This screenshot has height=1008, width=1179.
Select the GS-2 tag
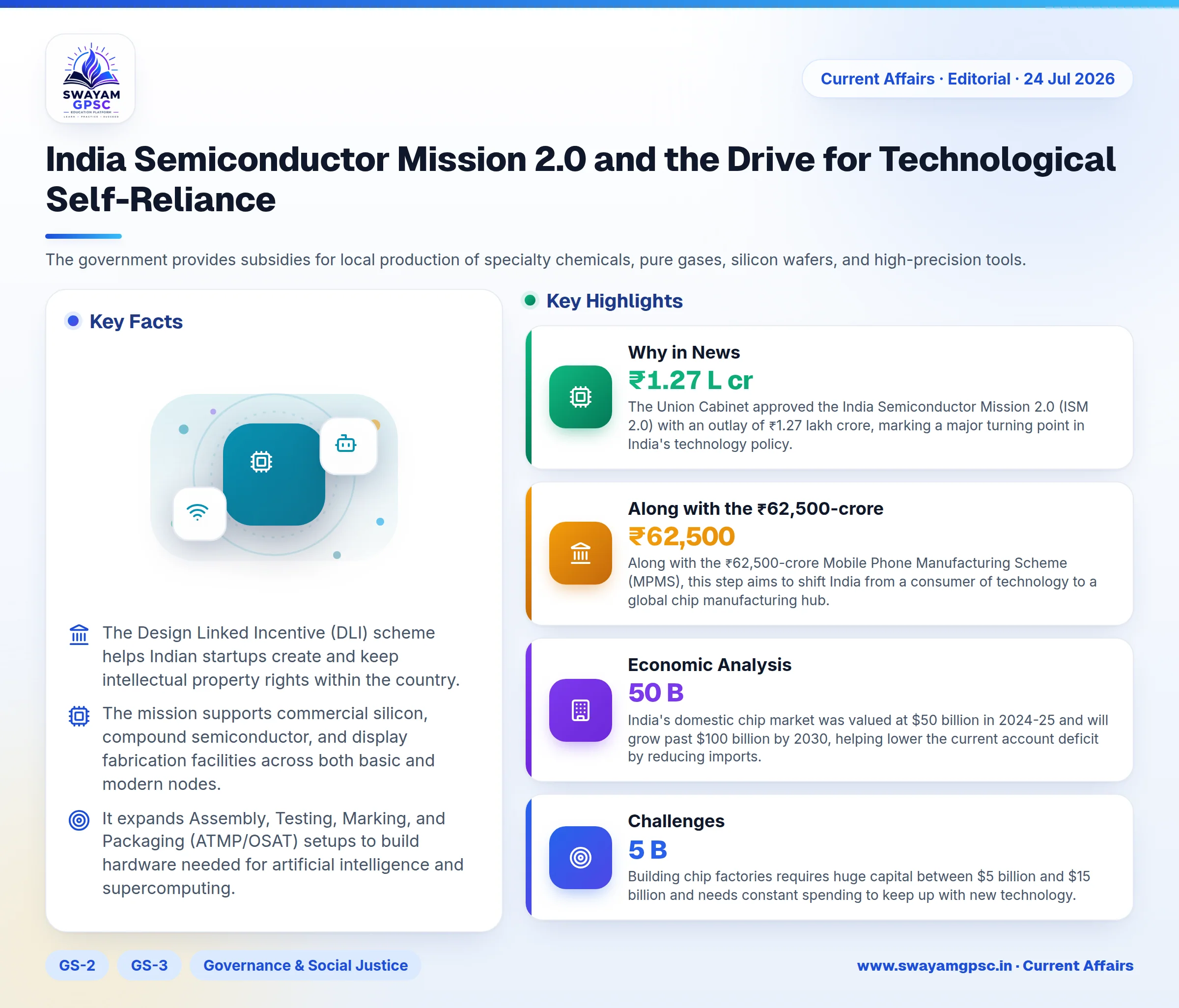coord(77,965)
